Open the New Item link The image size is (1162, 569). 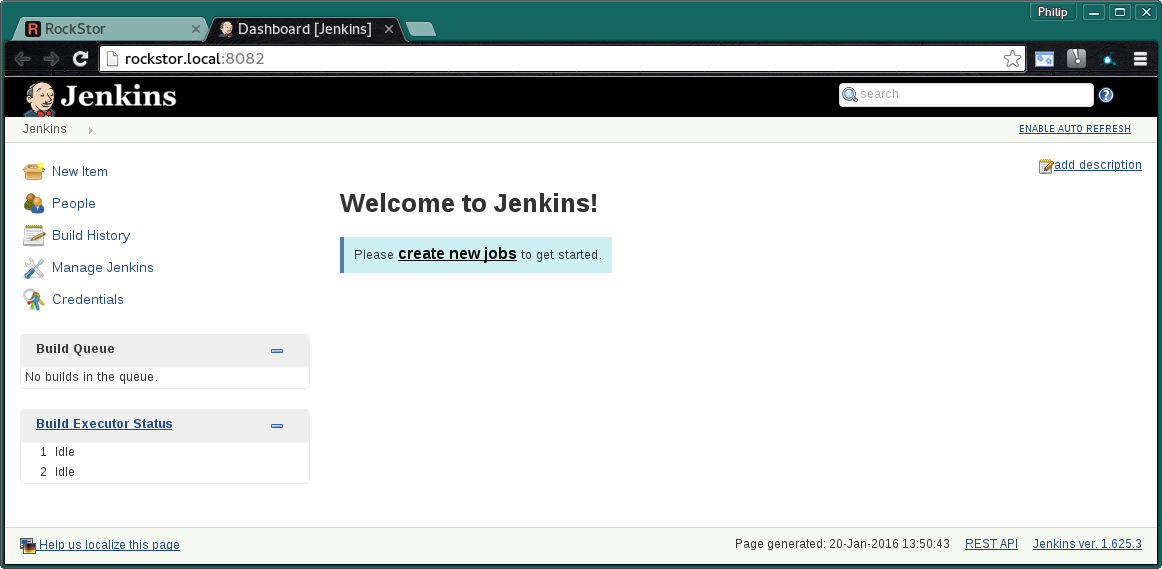coord(79,171)
